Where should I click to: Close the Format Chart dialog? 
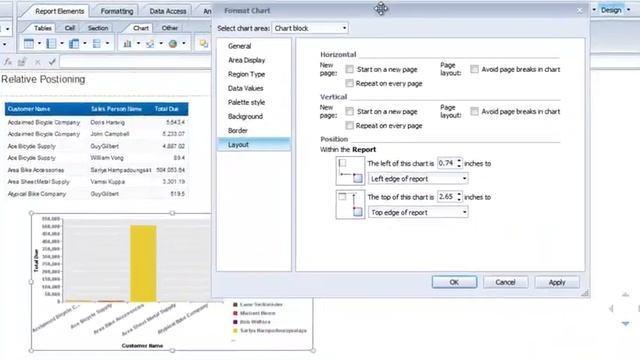[x=580, y=11]
